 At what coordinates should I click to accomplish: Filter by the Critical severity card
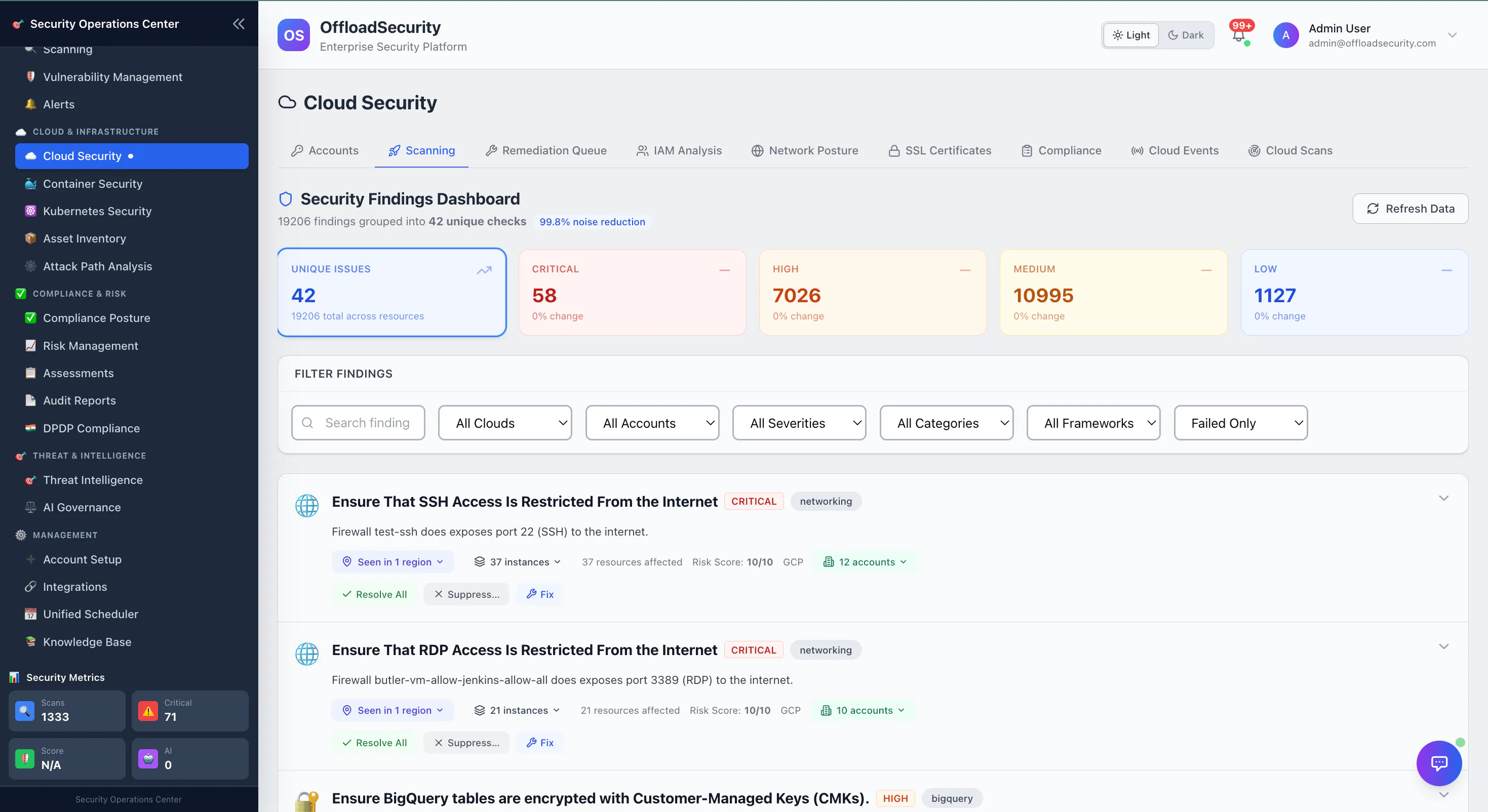(x=632, y=292)
